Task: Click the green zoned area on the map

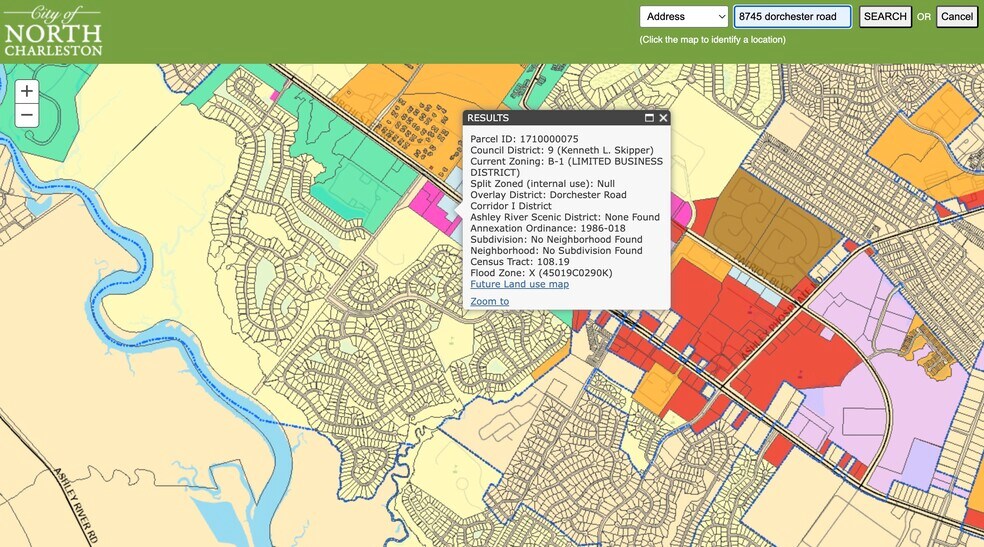Action: [350, 170]
